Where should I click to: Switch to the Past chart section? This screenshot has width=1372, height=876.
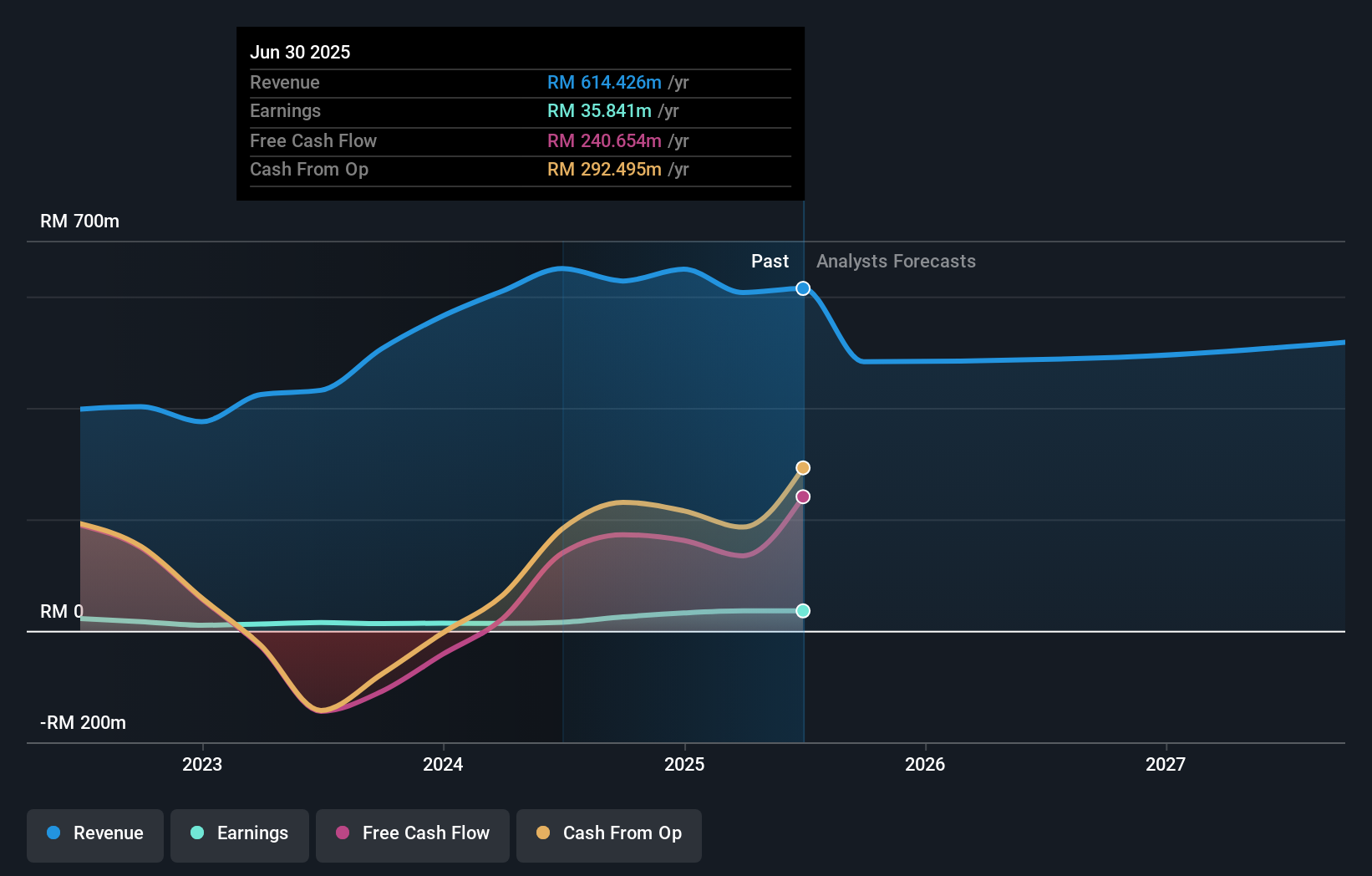click(x=770, y=261)
